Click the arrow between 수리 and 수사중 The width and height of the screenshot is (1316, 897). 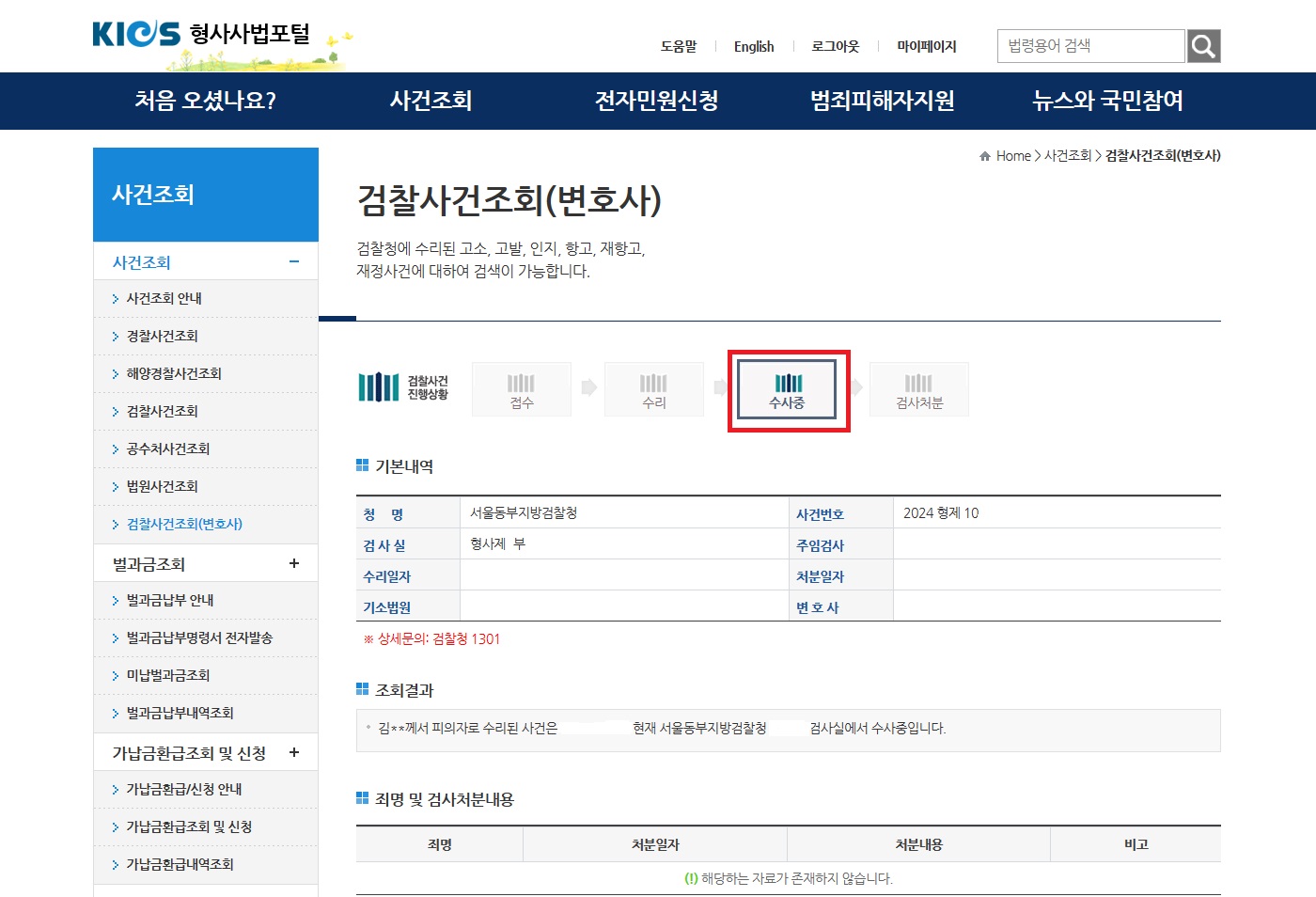(719, 388)
